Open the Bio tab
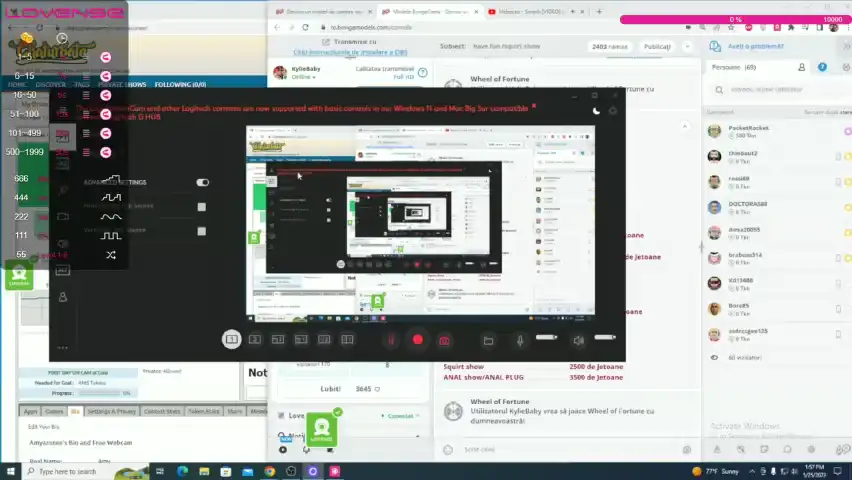 coord(76,412)
